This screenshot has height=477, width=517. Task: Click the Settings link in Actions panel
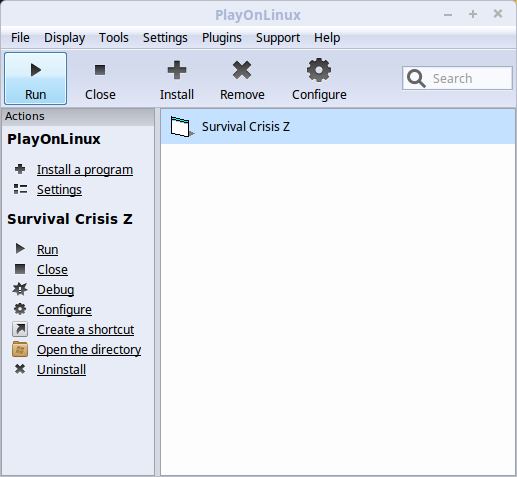click(x=59, y=190)
